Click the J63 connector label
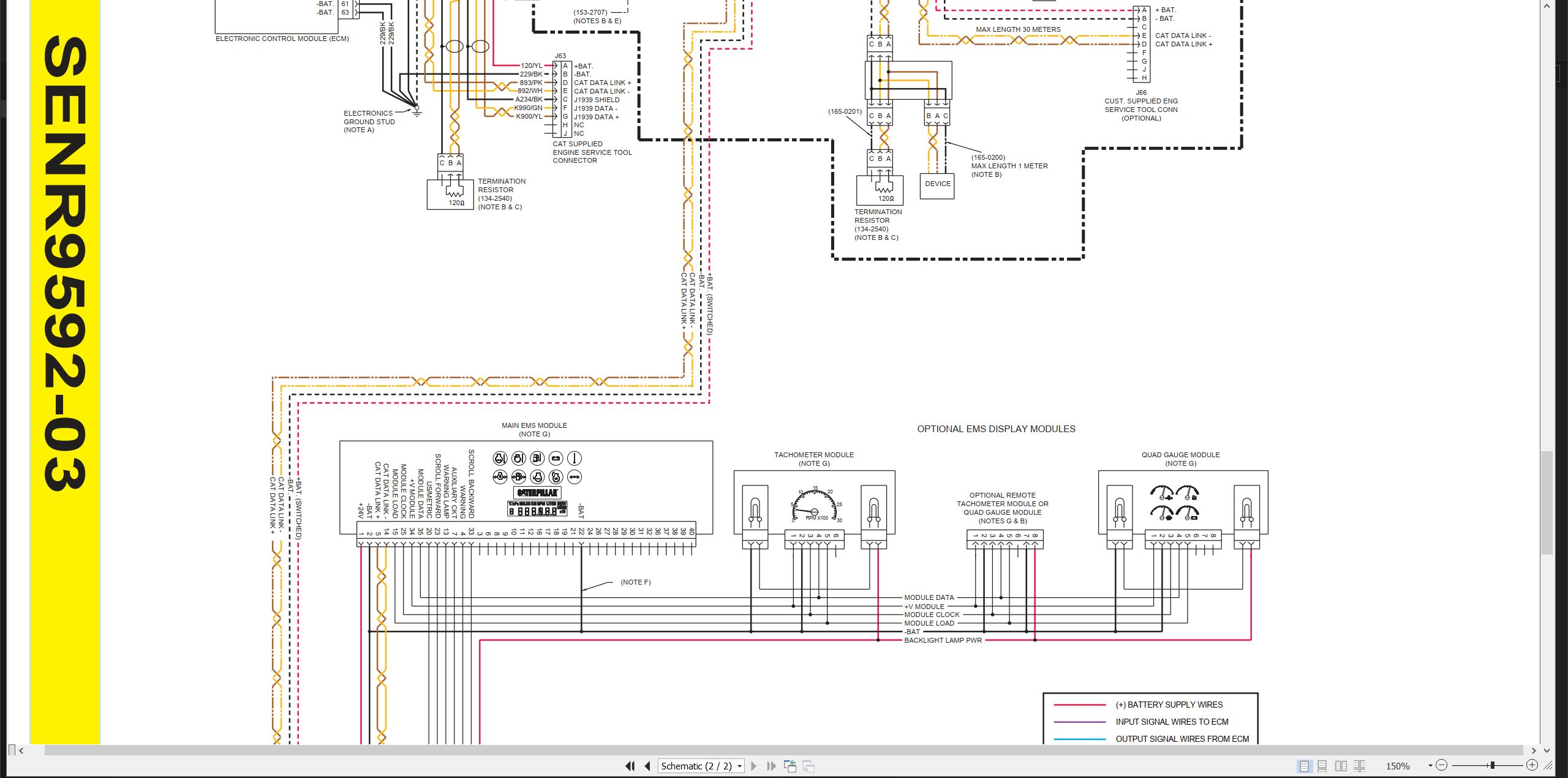Viewport: 1568px width, 778px height. click(x=560, y=56)
